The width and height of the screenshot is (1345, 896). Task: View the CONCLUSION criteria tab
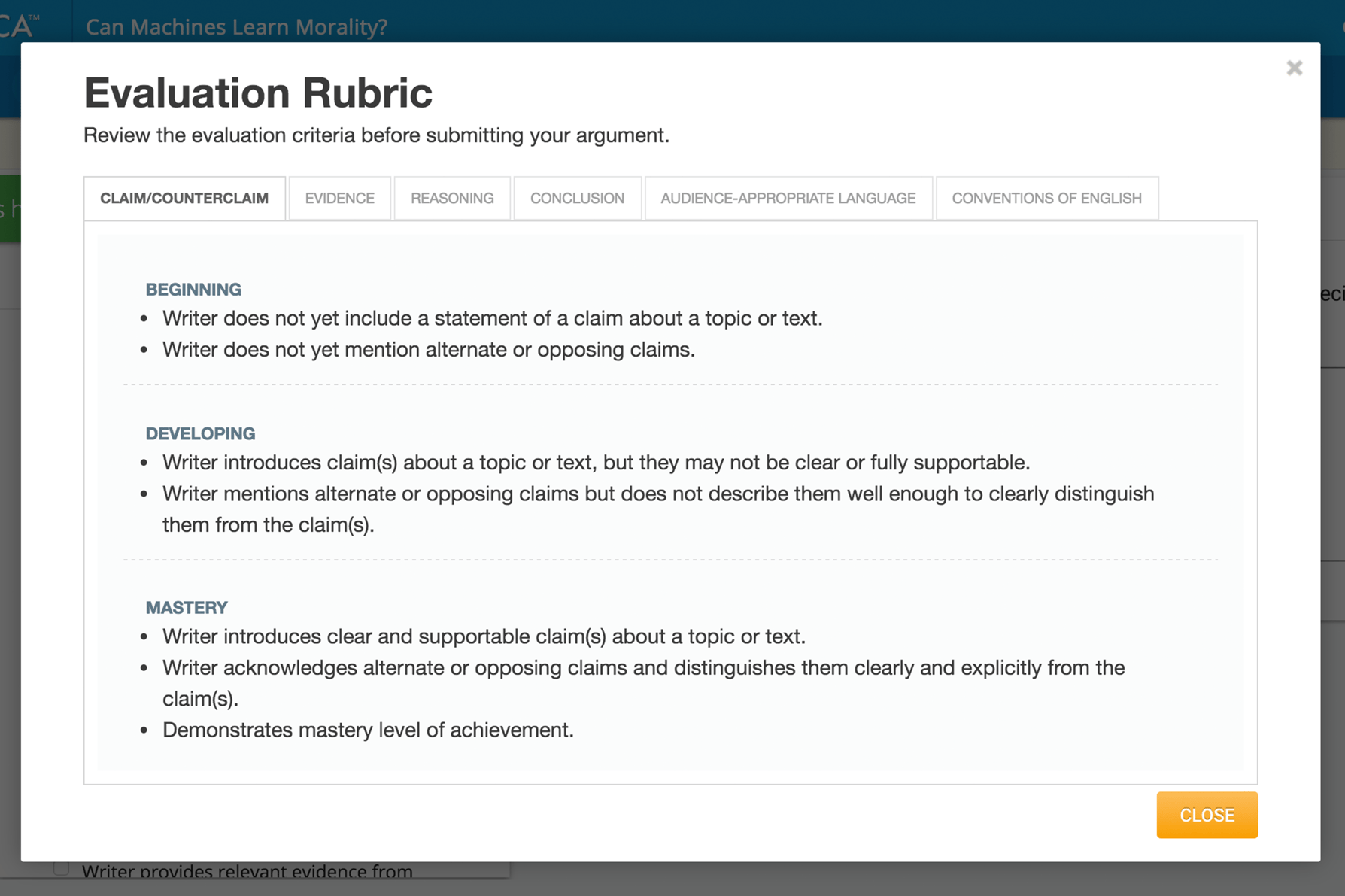[x=577, y=198]
